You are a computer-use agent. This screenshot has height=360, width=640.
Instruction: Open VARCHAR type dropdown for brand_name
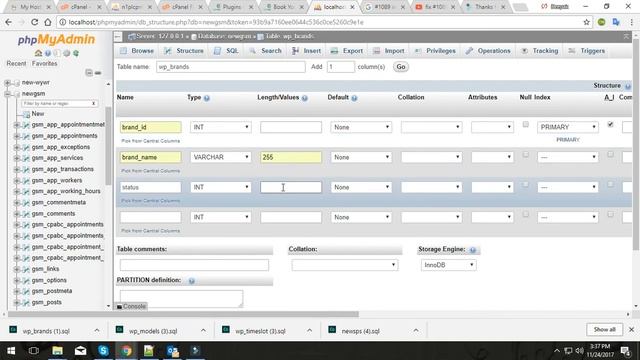click(220, 157)
